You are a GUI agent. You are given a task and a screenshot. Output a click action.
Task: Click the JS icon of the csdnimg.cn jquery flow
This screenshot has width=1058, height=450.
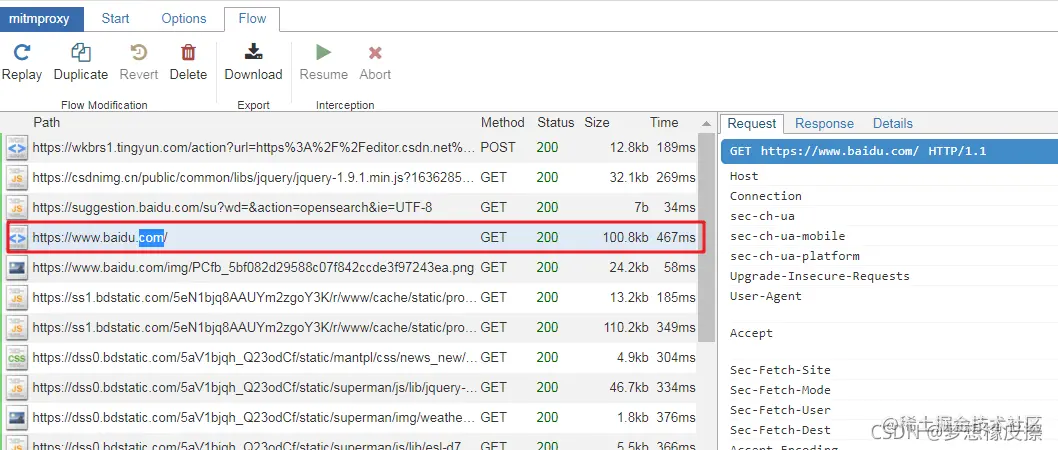17,177
